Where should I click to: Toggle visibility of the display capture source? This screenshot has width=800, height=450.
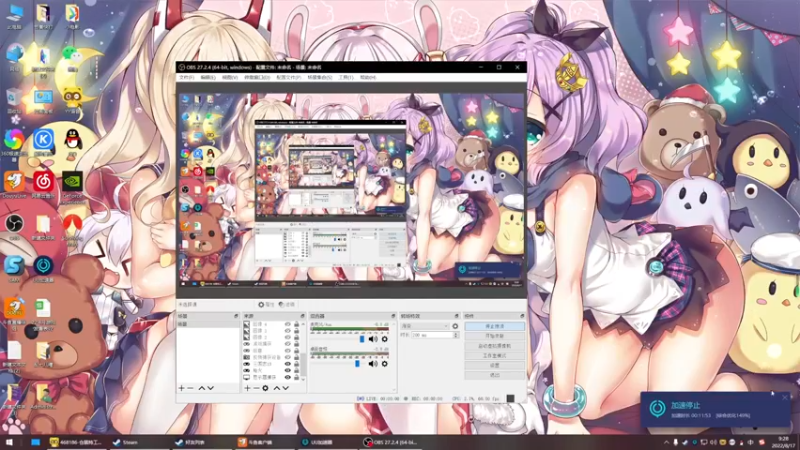288,377
